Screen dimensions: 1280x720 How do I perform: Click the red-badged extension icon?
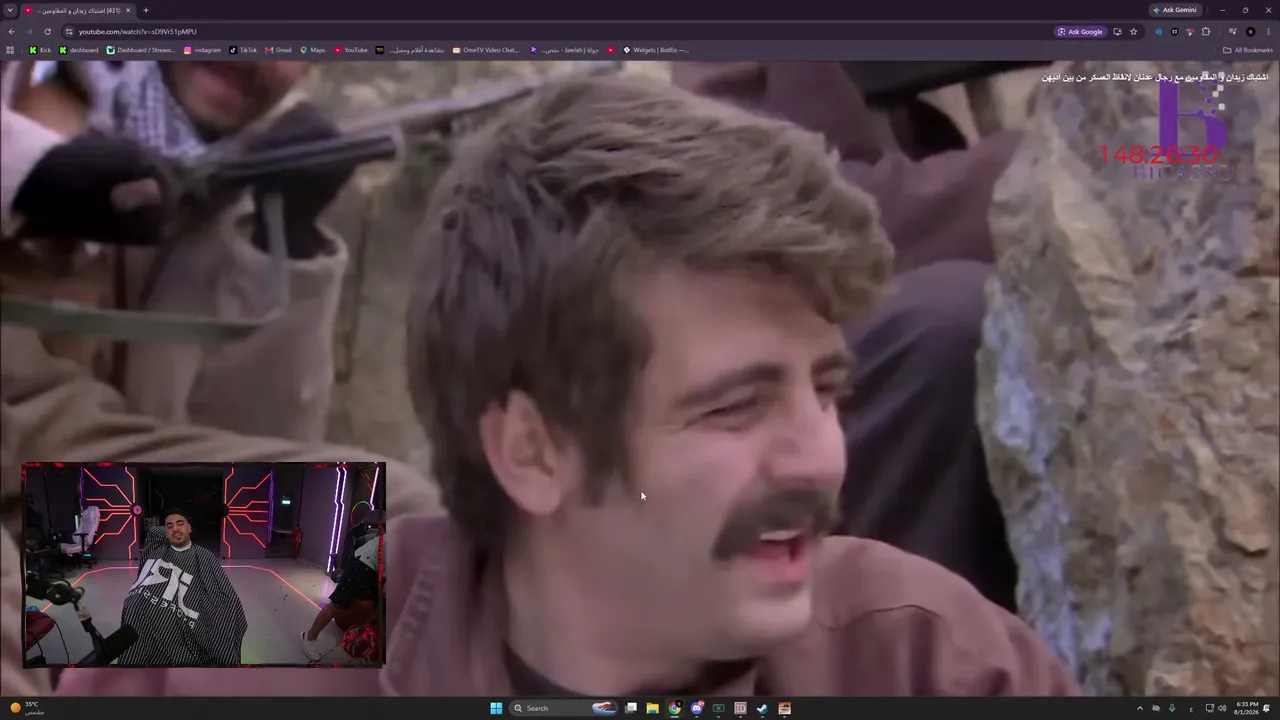[x=1189, y=31]
